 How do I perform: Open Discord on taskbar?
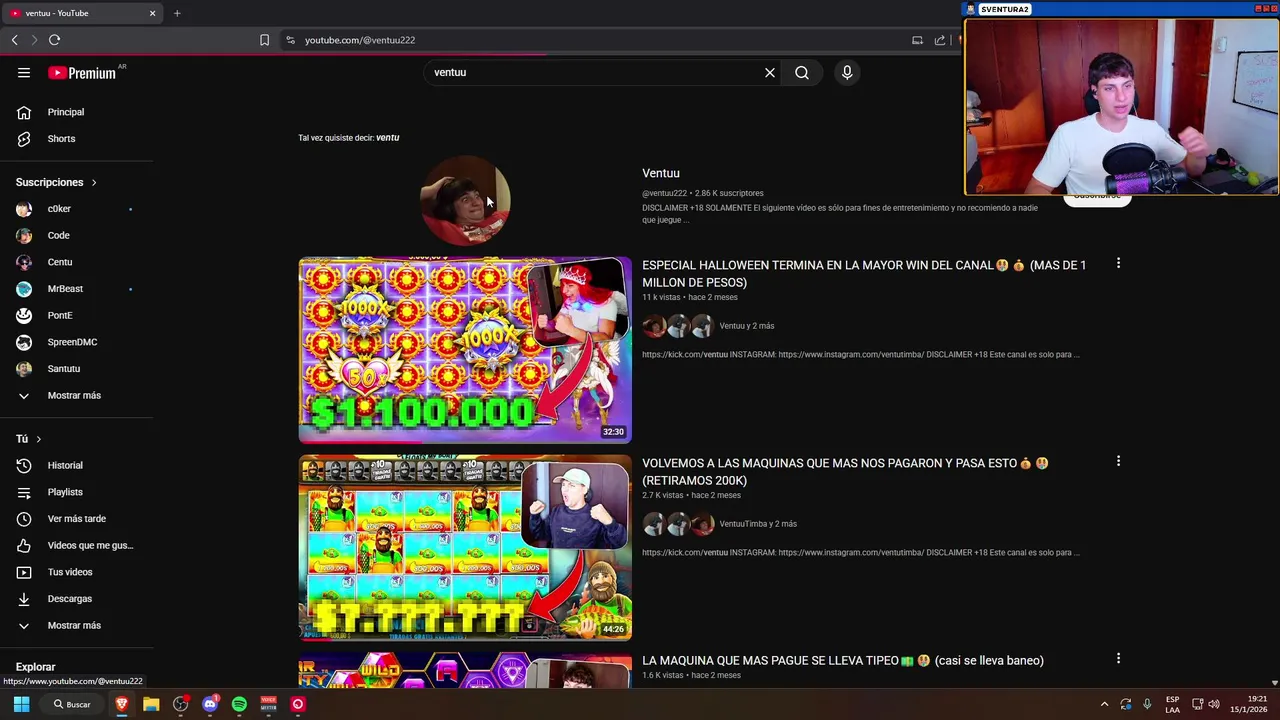pos(210,704)
